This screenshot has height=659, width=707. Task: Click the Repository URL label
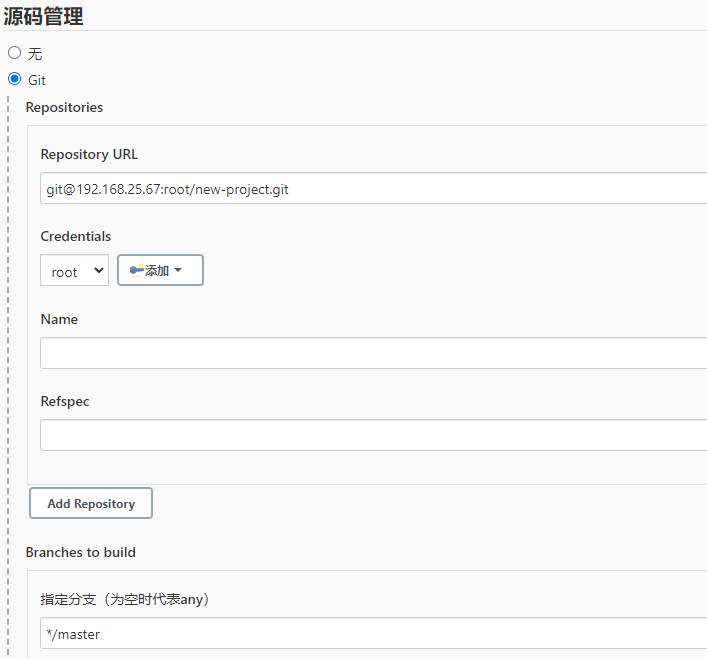tap(89, 155)
